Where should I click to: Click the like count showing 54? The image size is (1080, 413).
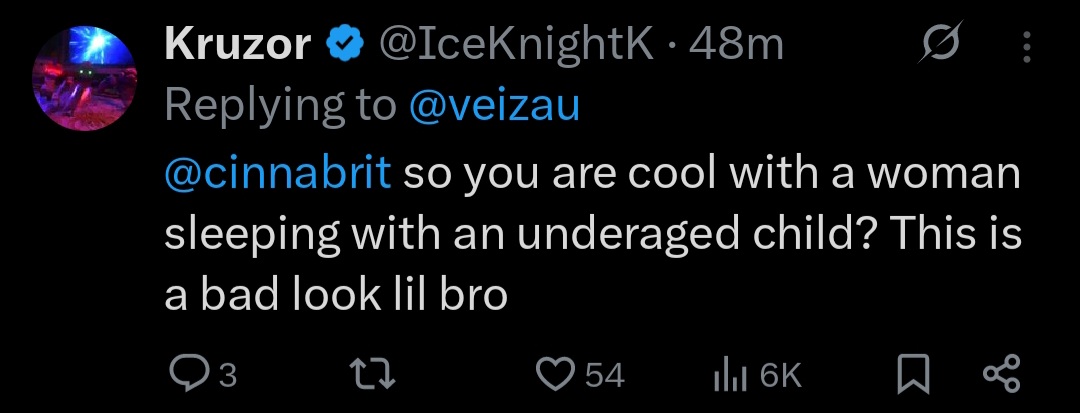click(x=605, y=377)
